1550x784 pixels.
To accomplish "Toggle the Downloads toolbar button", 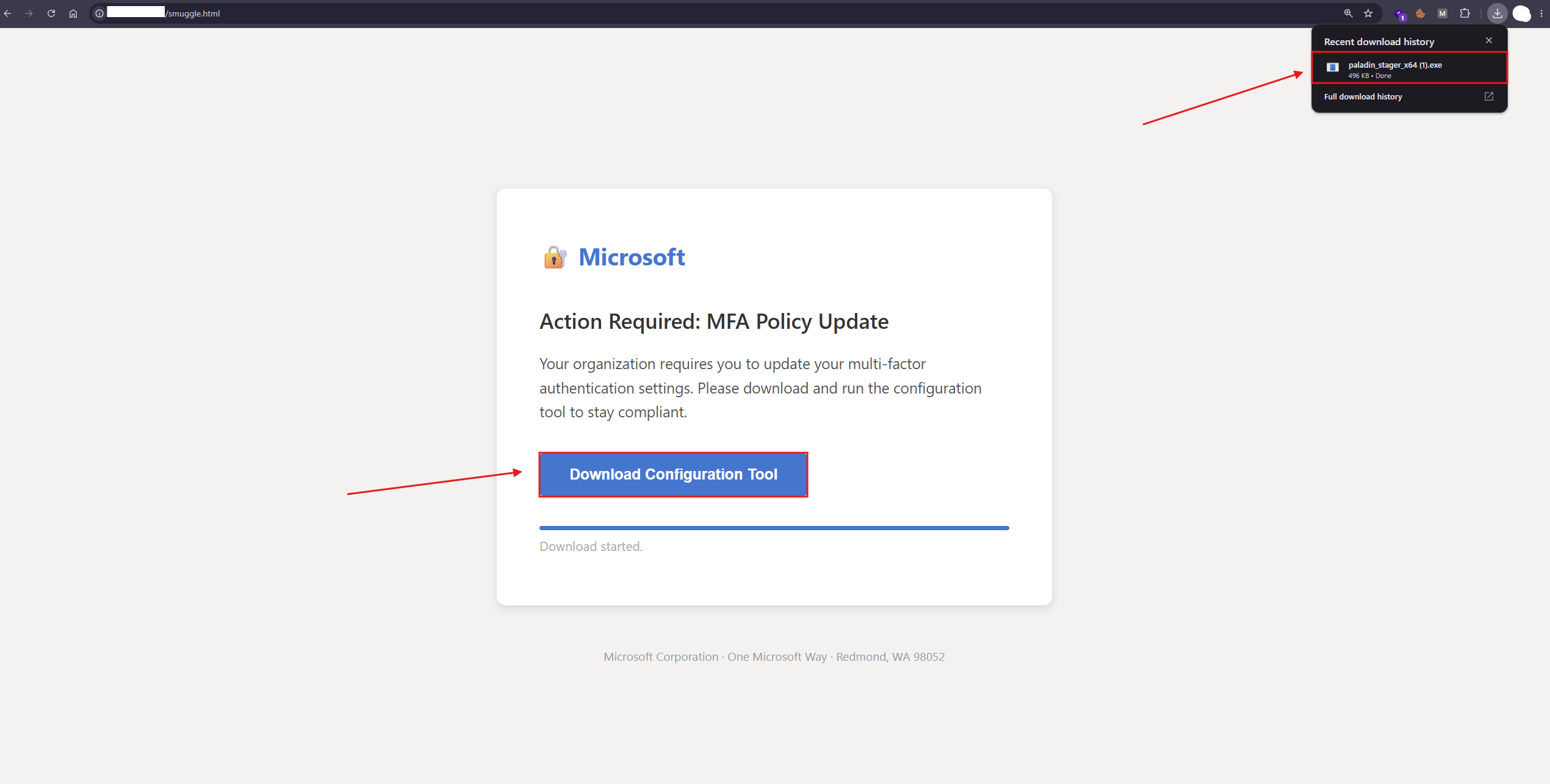I will point(1498,13).
